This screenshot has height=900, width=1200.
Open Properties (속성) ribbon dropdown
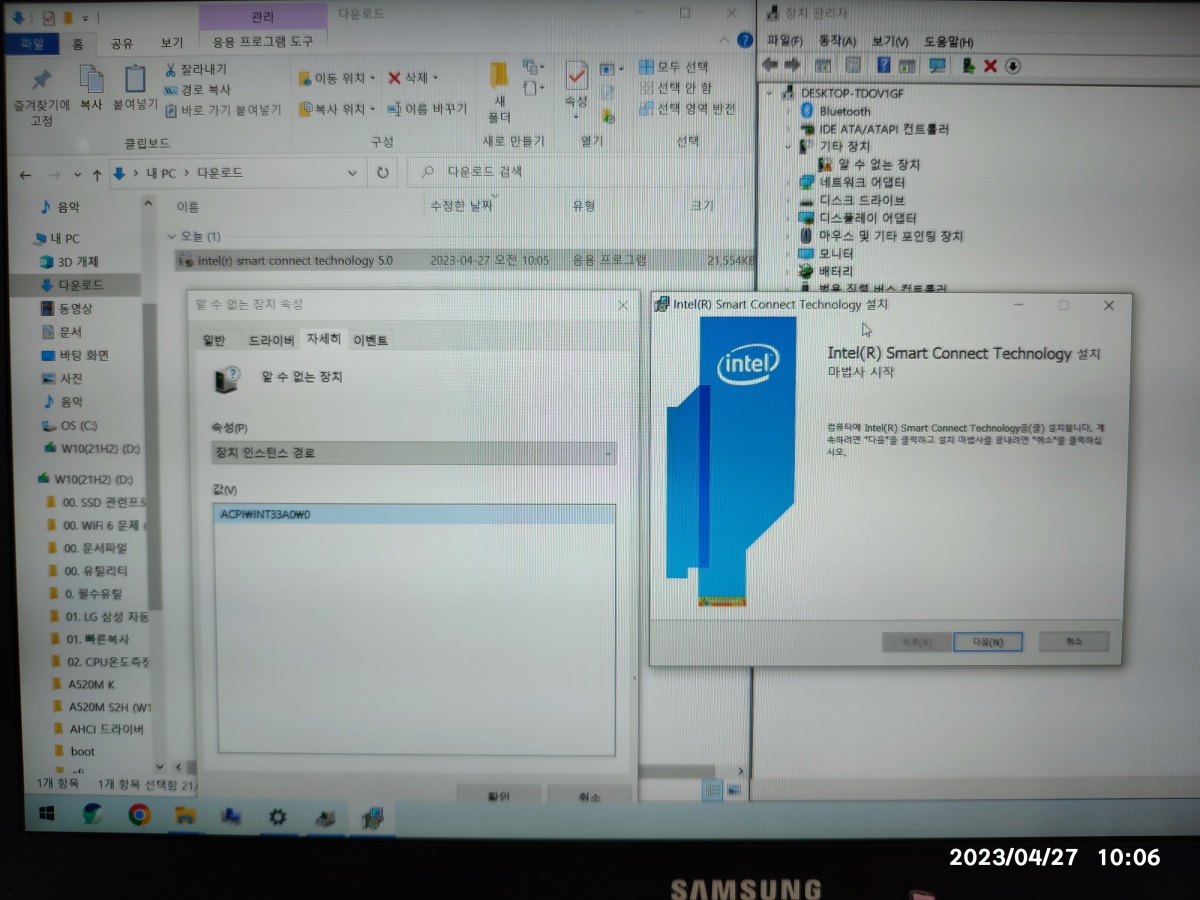(x=577, y=116)
